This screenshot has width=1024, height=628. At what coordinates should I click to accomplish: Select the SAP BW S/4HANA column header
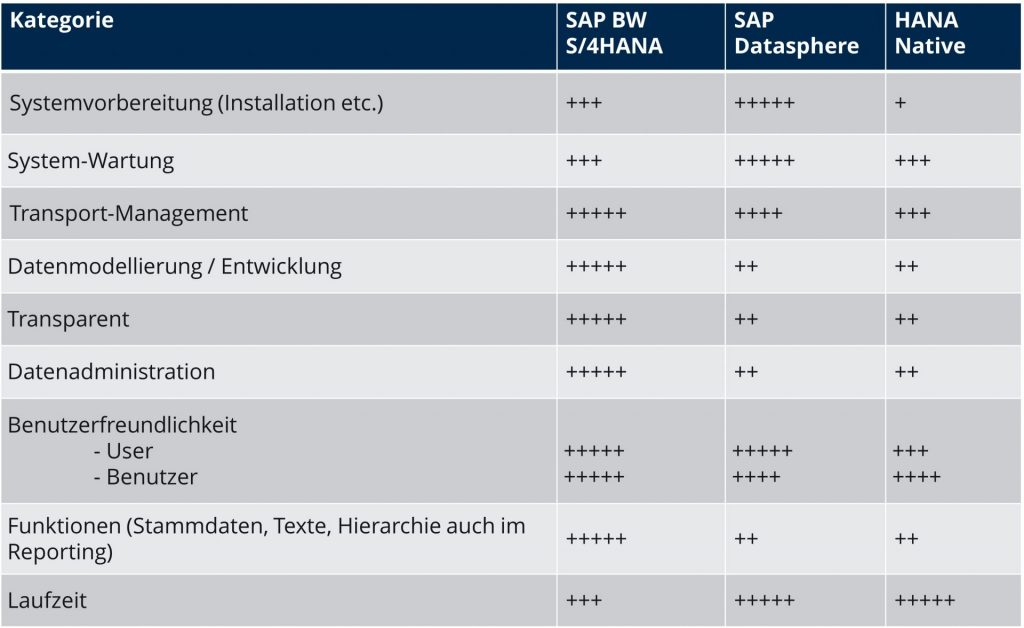pos(613,33)
